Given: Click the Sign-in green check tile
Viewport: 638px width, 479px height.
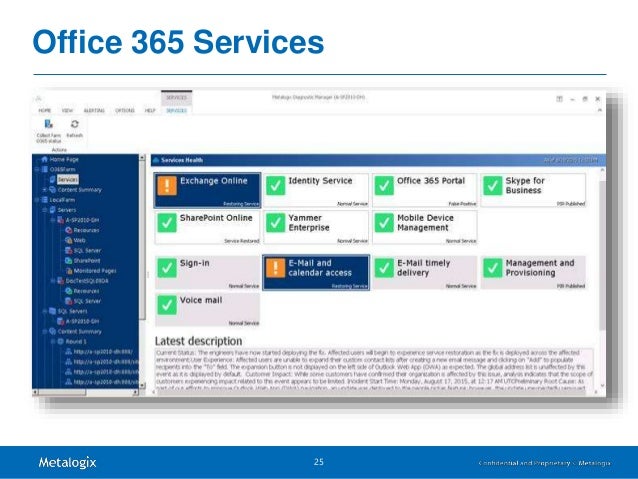Looking at the screenshot, I should click(208, 273).
